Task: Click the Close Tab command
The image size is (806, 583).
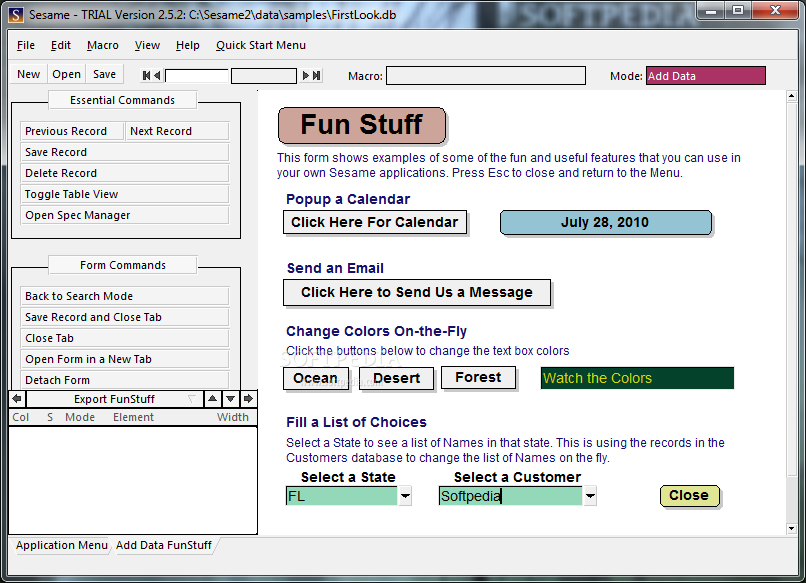Action: point(124,338)
